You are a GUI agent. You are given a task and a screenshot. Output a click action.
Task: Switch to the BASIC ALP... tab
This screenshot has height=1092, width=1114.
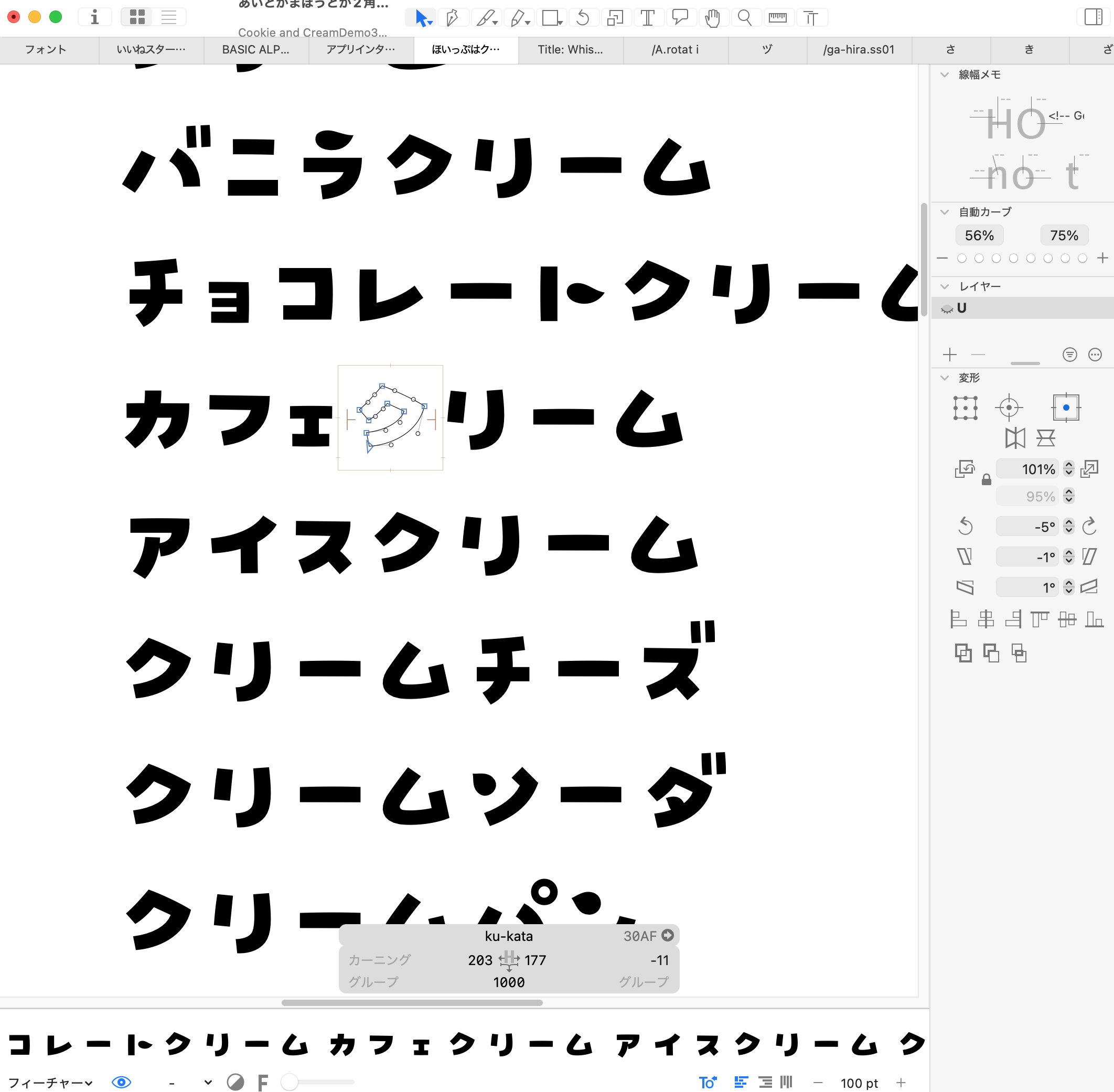255,50
